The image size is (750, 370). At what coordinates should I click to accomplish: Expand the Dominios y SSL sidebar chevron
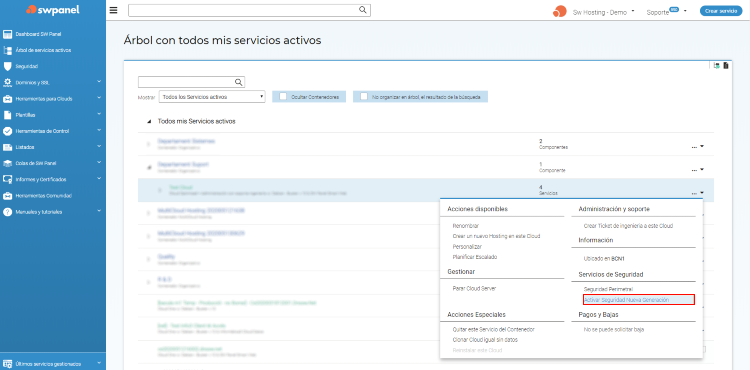pyautogui.click(x=99, y=82)
